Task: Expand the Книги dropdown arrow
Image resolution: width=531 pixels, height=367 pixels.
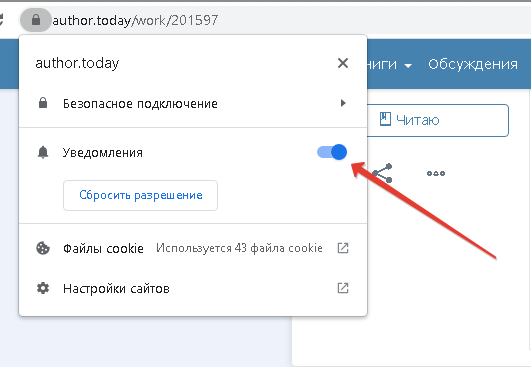Action: [x=408, y=65]
